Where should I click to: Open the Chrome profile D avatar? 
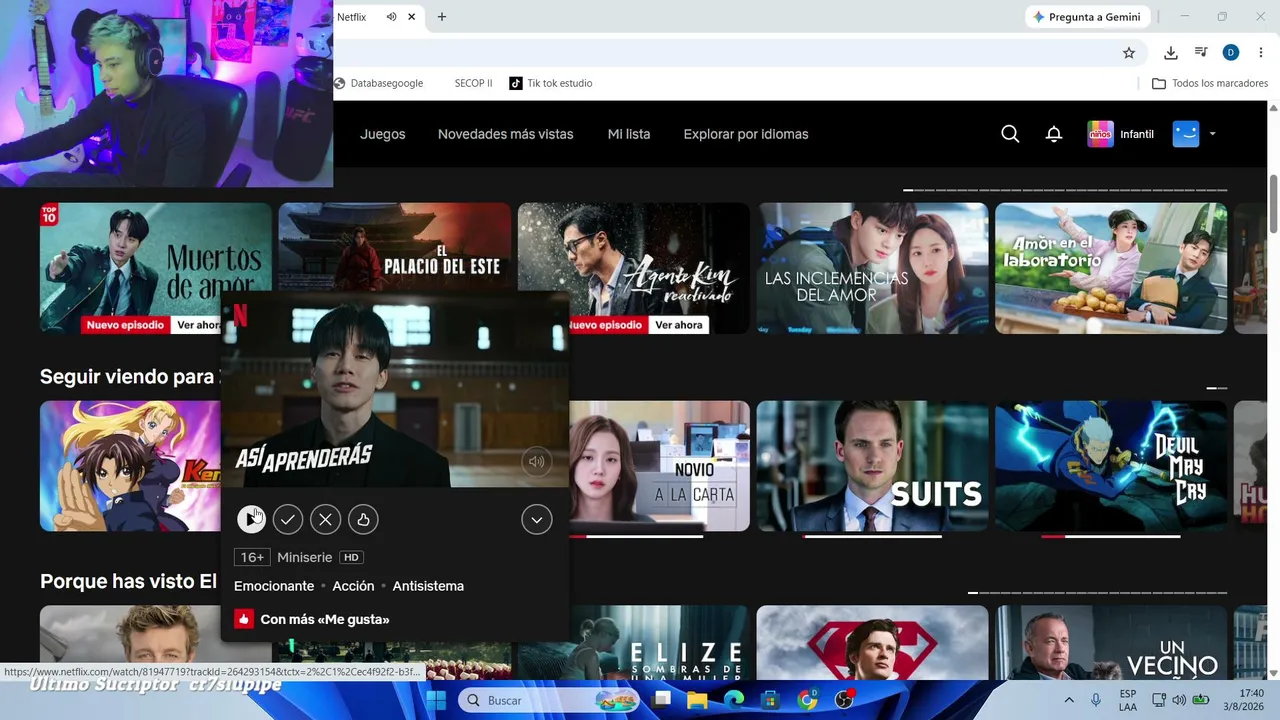(x=1231, y=53)
